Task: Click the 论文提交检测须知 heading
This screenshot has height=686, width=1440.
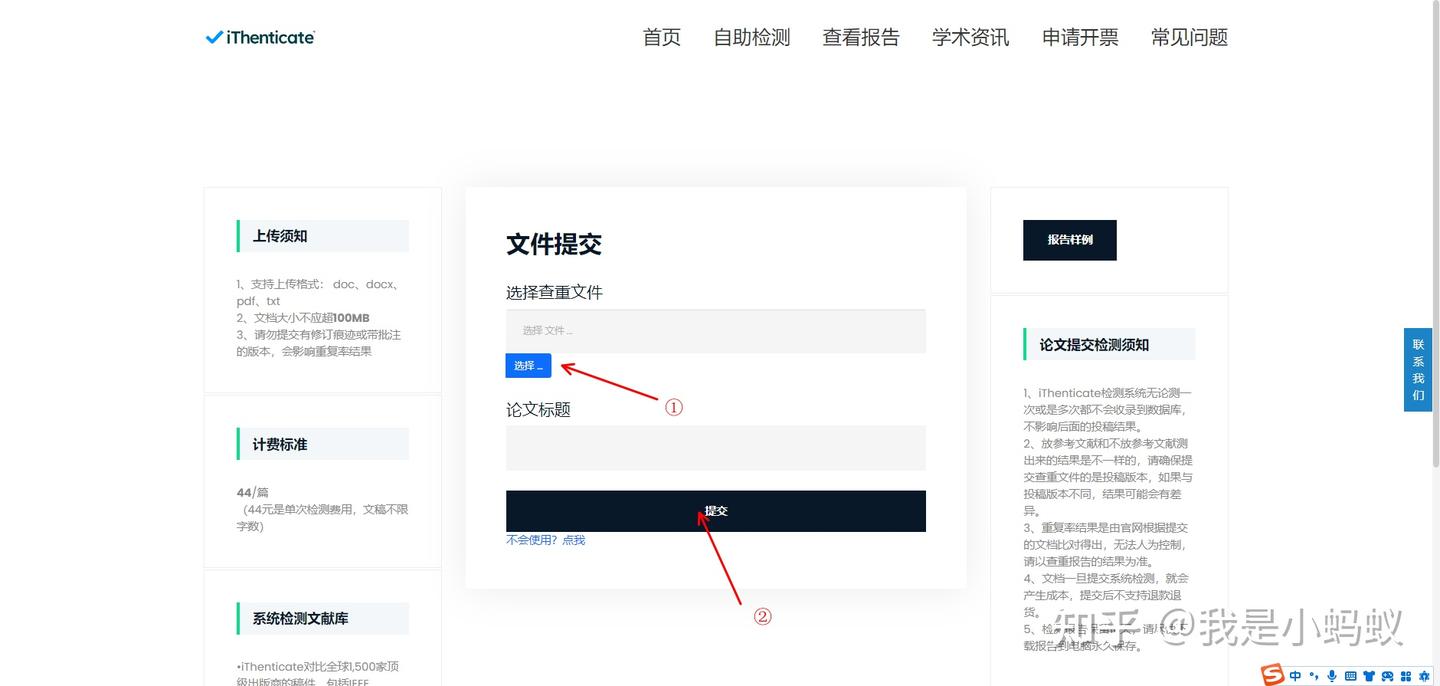Action: pos(1094,345)
